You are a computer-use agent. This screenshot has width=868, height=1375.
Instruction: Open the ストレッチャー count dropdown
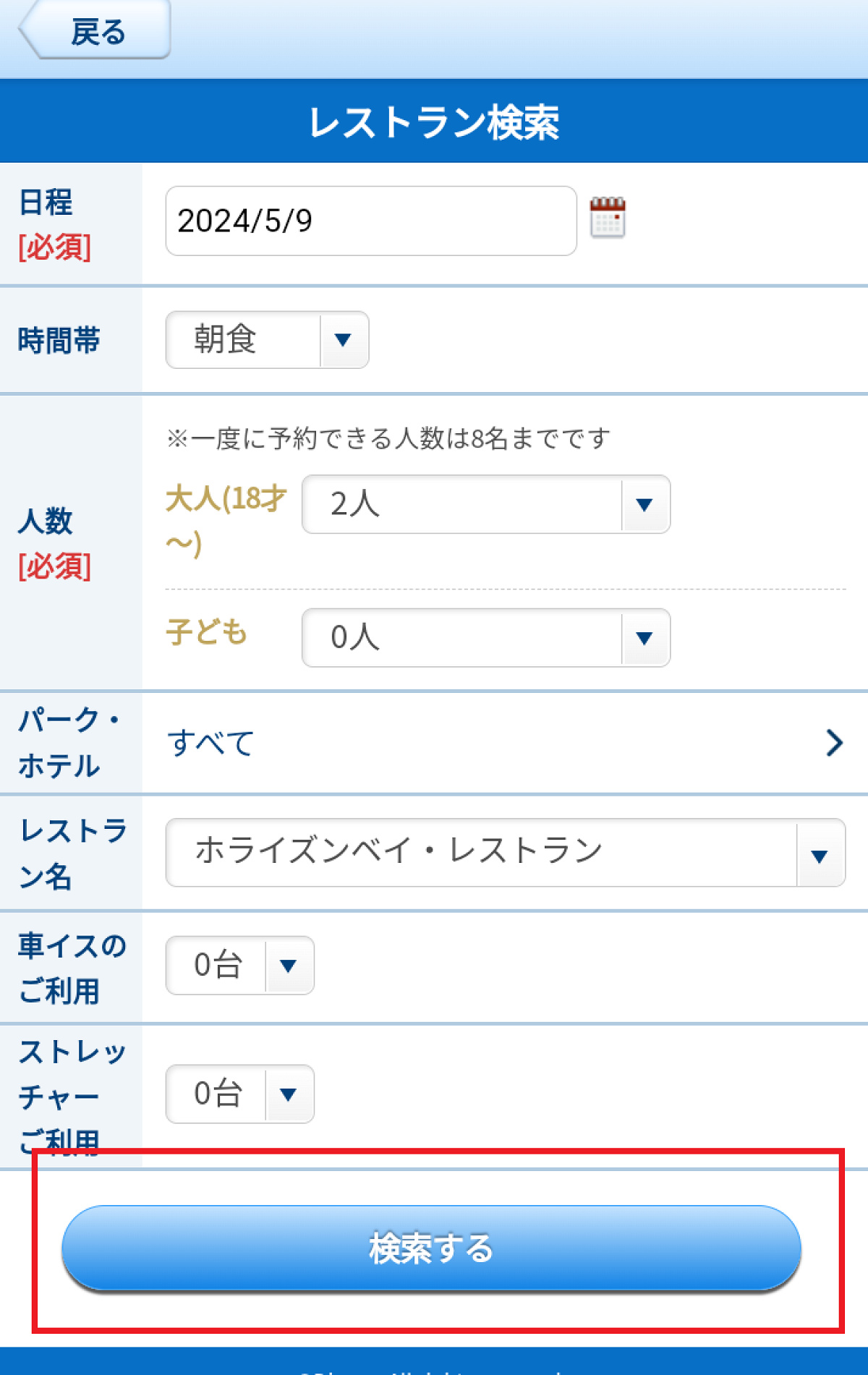click(239, 1094)
